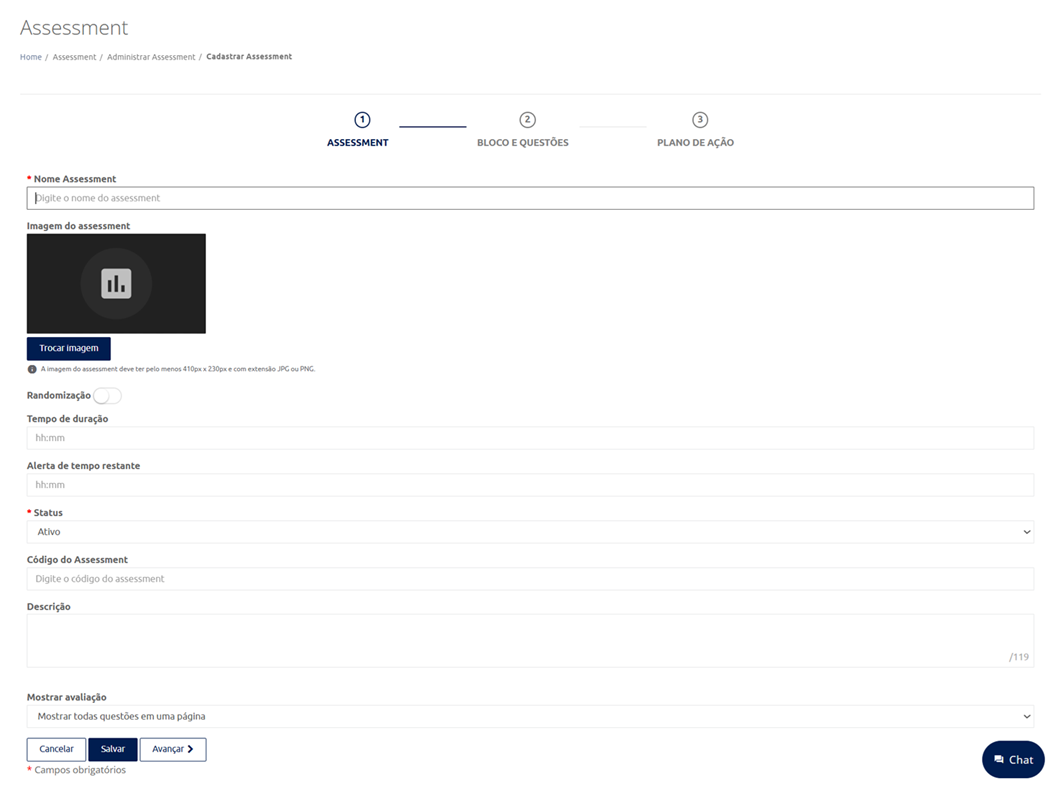Image resolution: width=1061 pixels, height=795 pixels.
Task: Go to the PLANO DE AÇÃO step
Action: [695, 143]
